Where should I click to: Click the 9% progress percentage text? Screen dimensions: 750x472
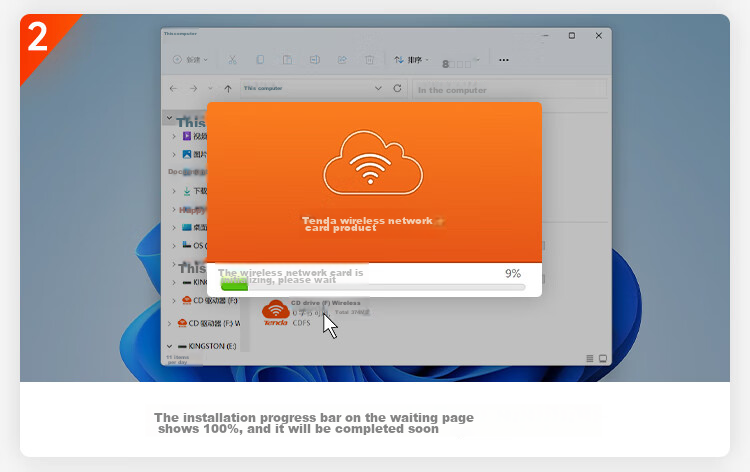pyautogui.click(x=513, y=274)
